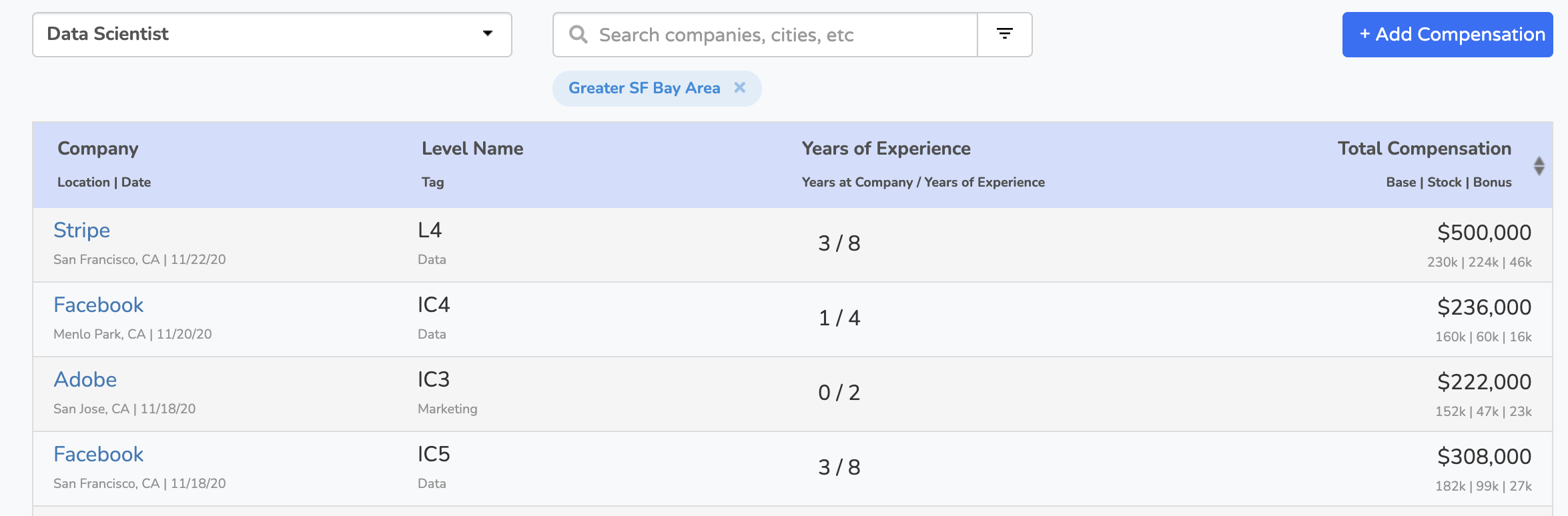Open the filter options icon

coord(1005,34)
